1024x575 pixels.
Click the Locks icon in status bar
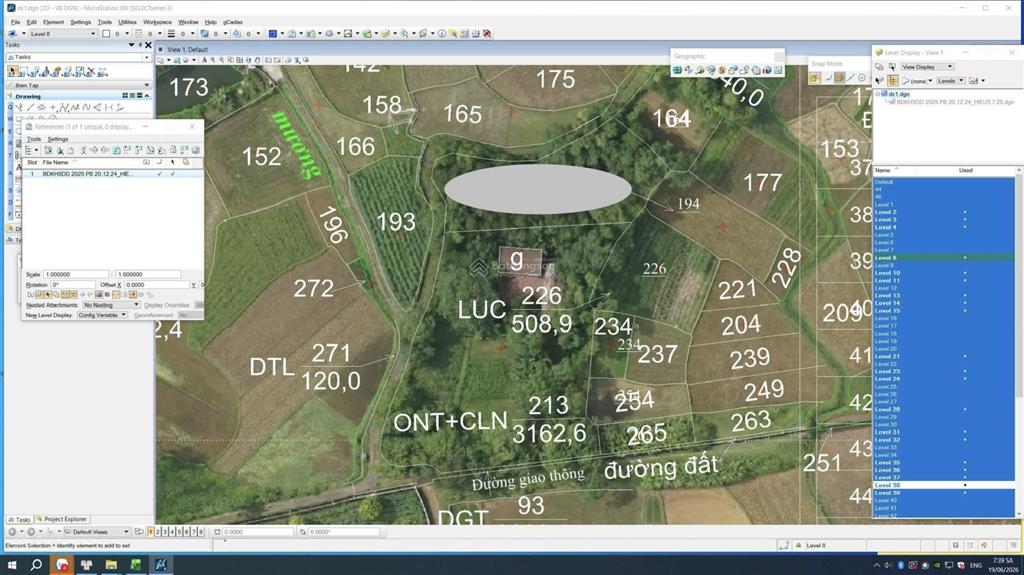click(x=798, y=545)
